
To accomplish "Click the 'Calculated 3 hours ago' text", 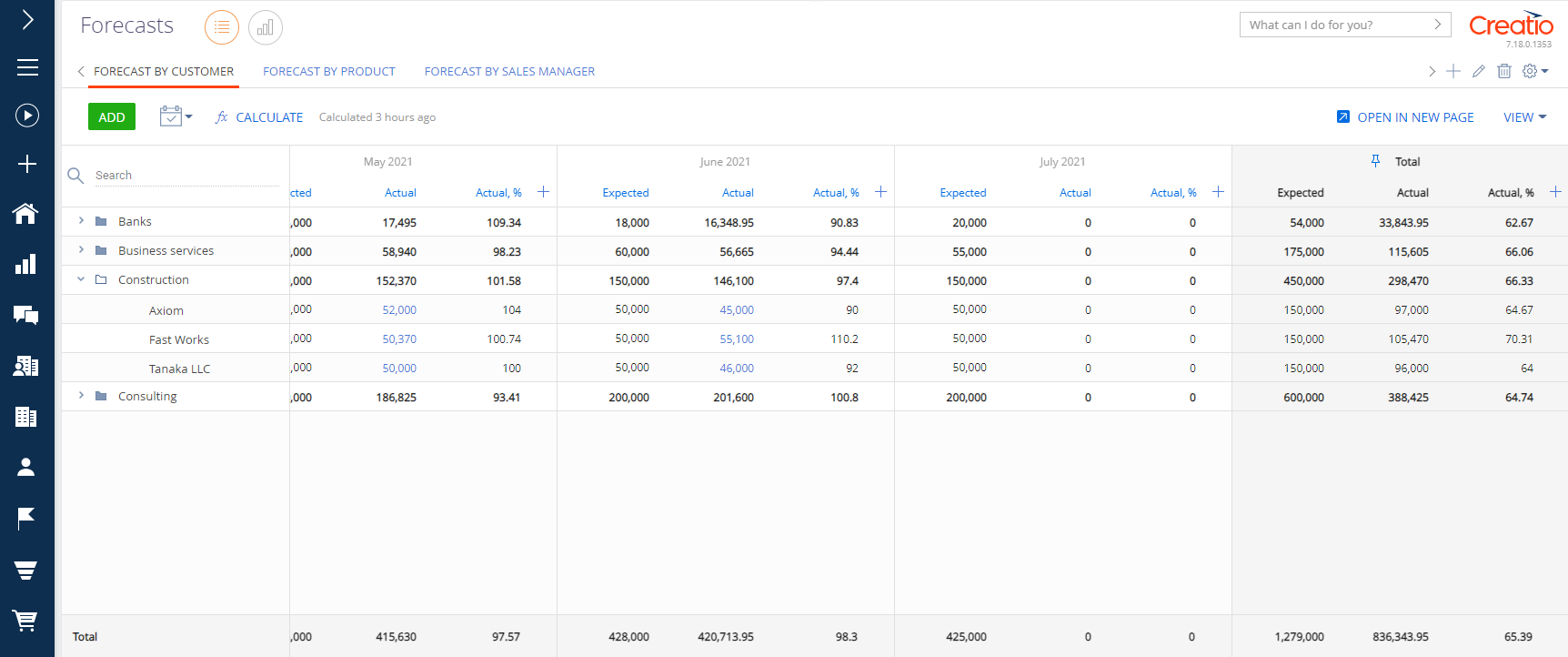I will pyautogui.click(x=377, y=117).
